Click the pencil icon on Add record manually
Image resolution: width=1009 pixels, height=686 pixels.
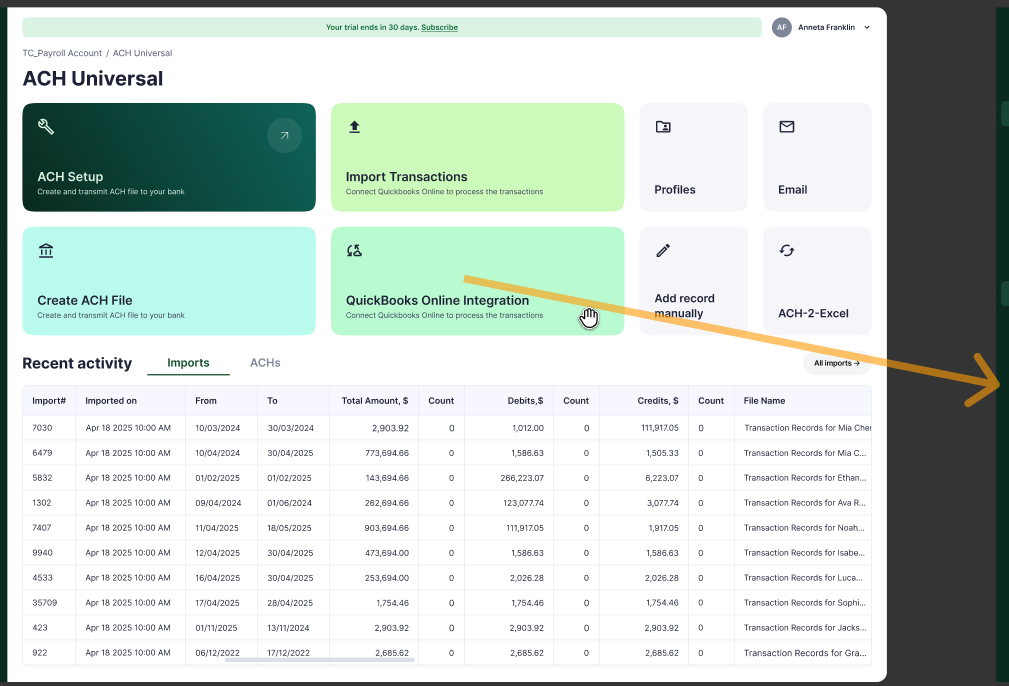pyautogui.click(x=663, y=250)
